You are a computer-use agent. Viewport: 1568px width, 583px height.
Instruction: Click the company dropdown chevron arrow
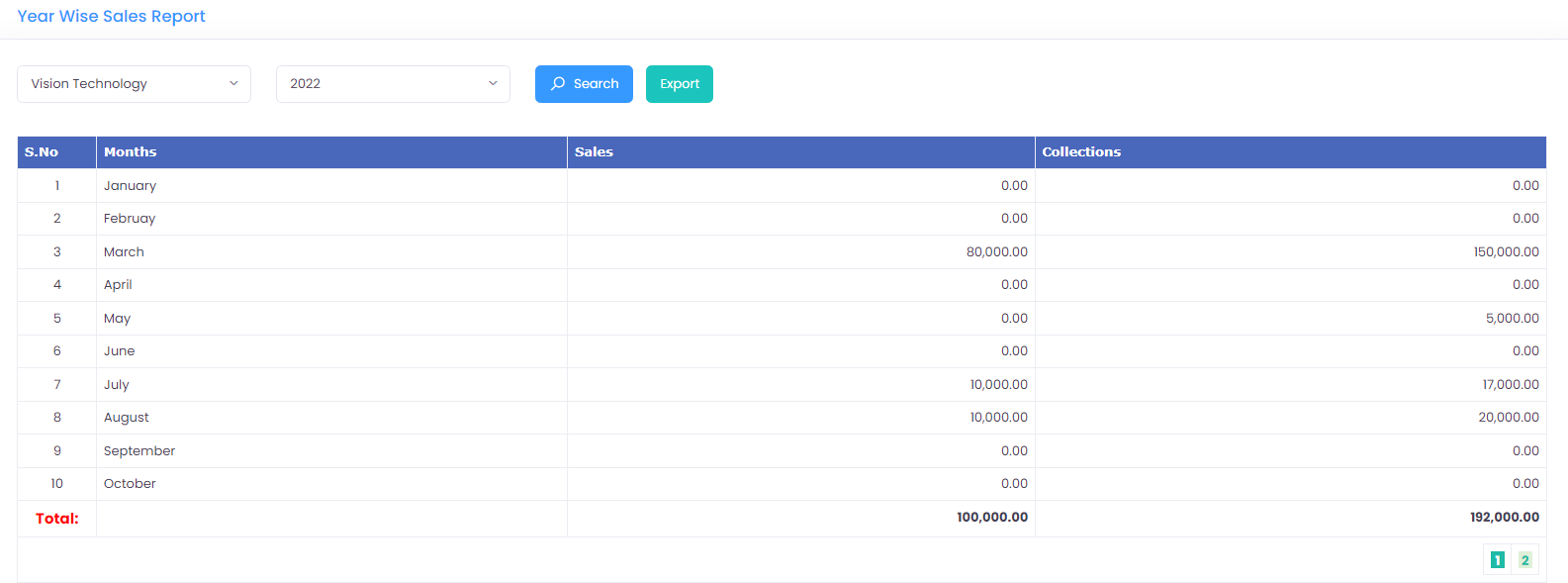[x=233, y=84]
